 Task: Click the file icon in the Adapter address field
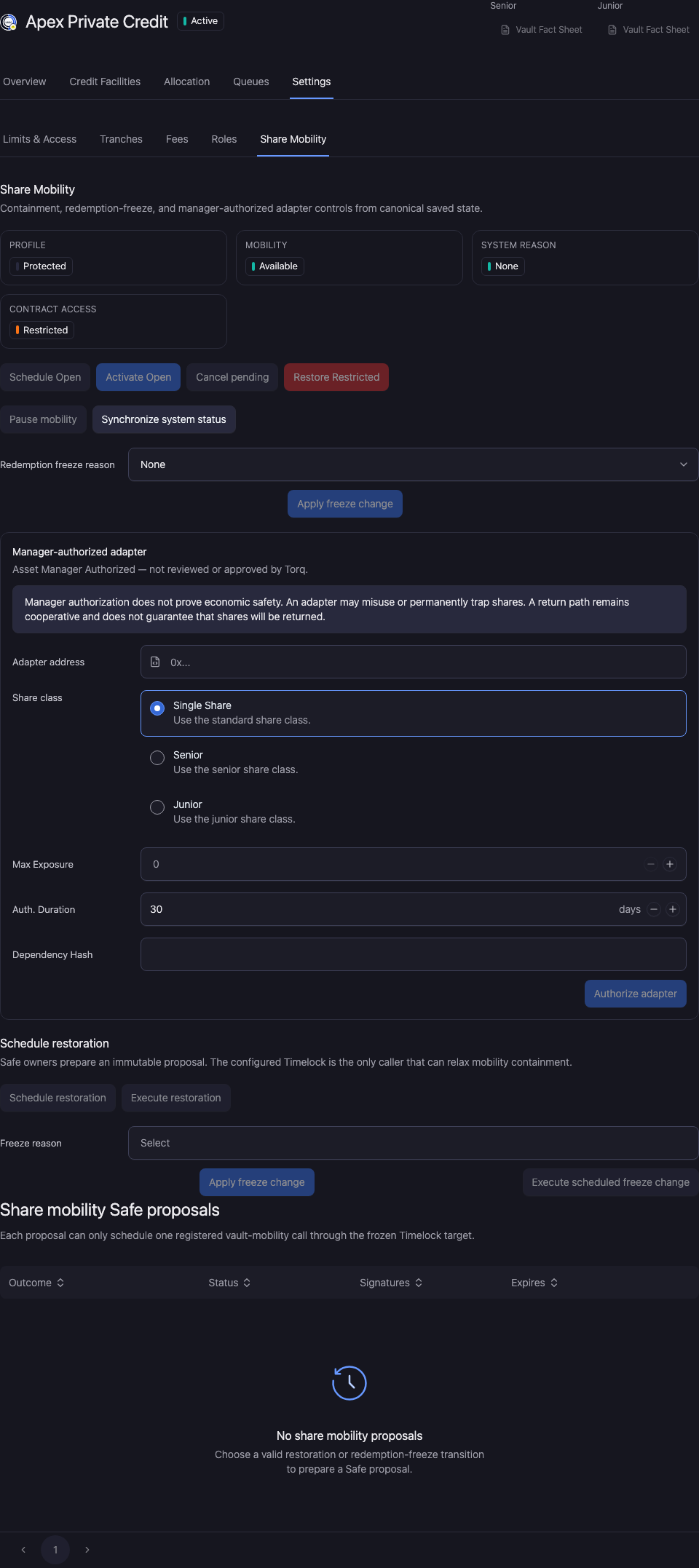tap(155, 662)
